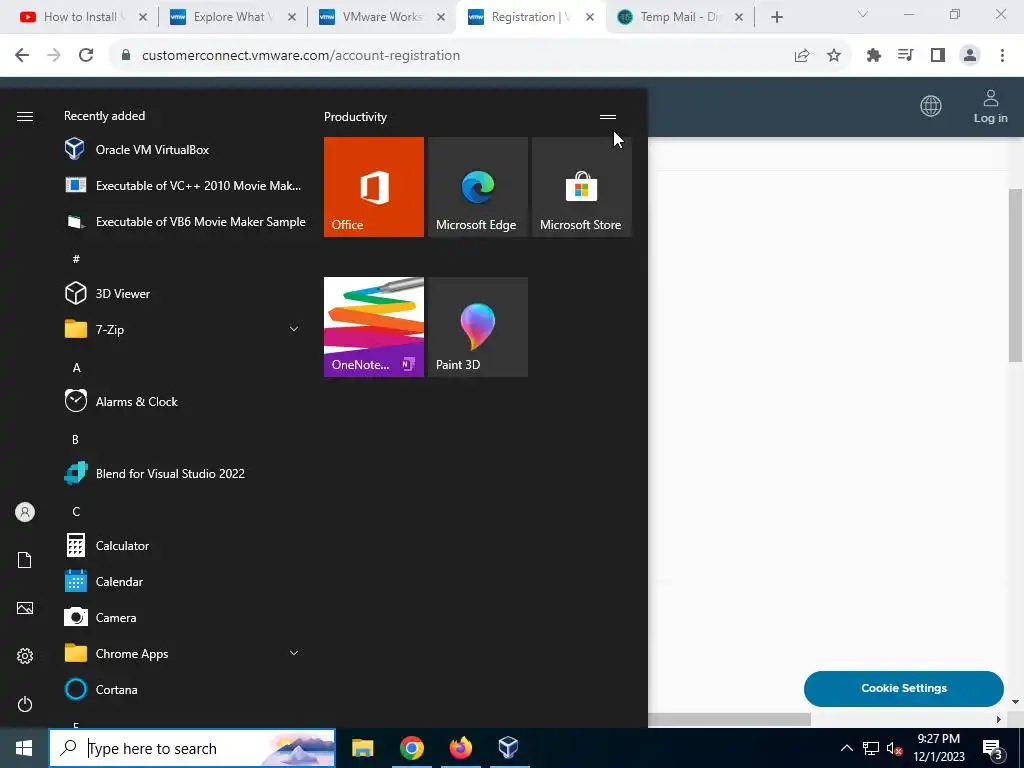Launch Executable of VB6 Movie Maker Sample
Viewport: 1024px width, 768px height.
tap(184, 222)
